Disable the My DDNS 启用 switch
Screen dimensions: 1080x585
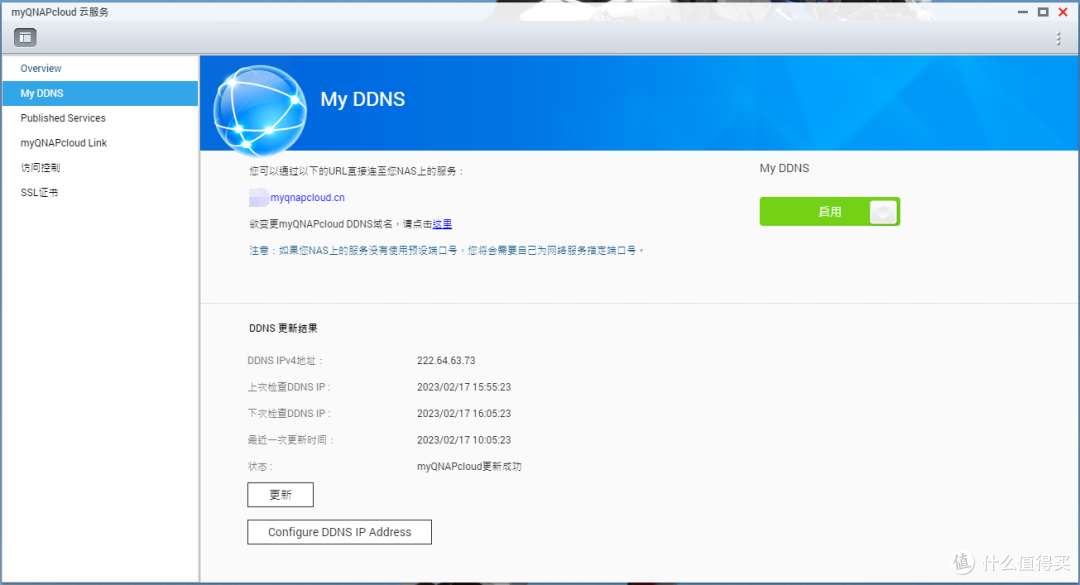(x=829, y=212)
